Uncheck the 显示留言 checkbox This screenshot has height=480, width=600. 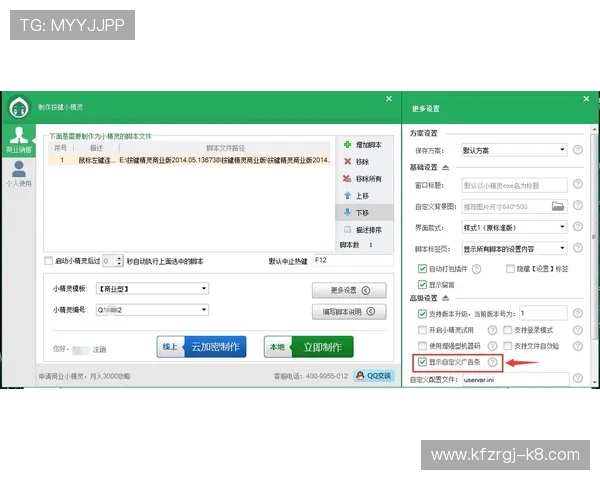point(422,284)
